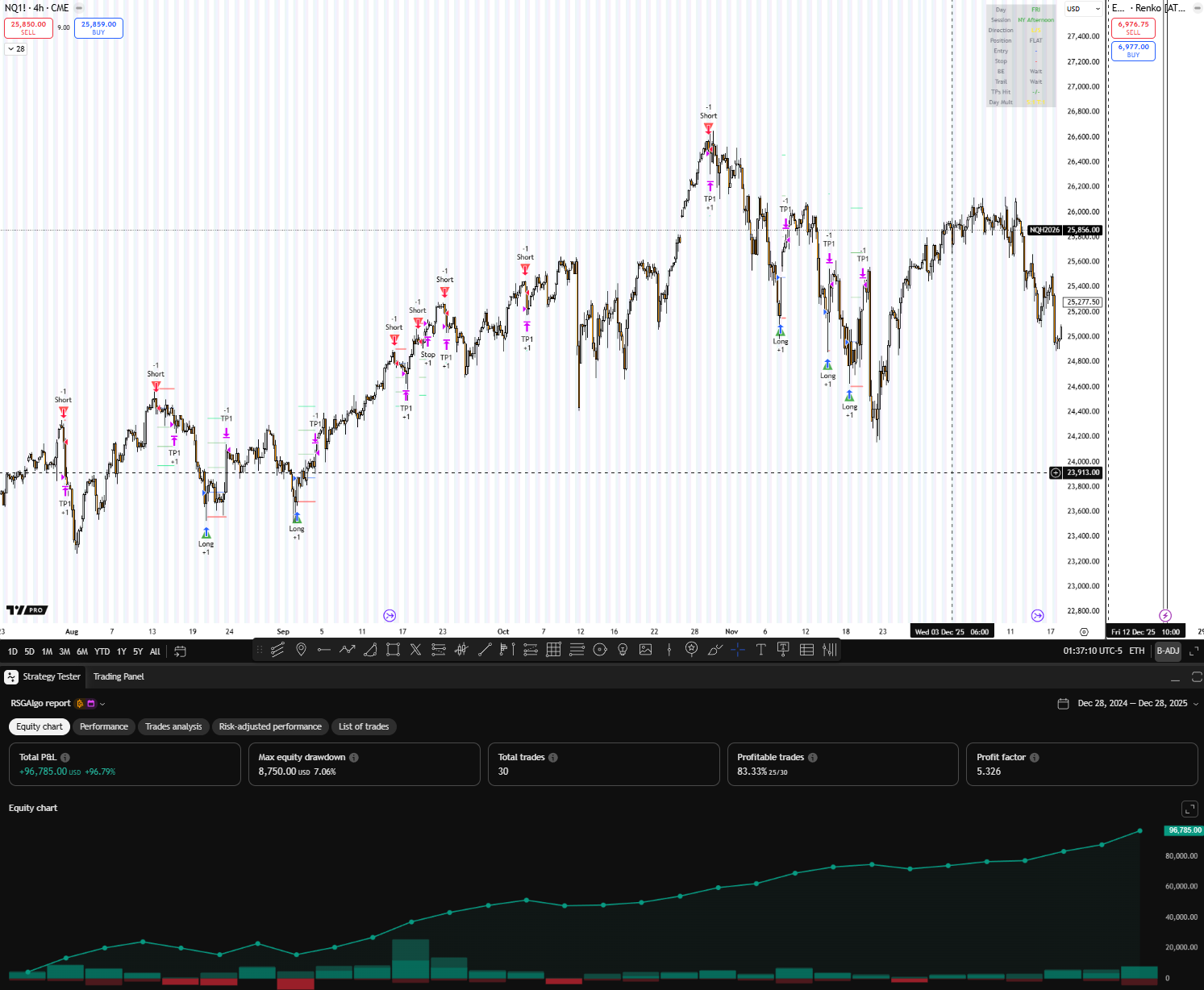Expand the RSGAlgo report dropdown chevron

[x=102, y=704]
